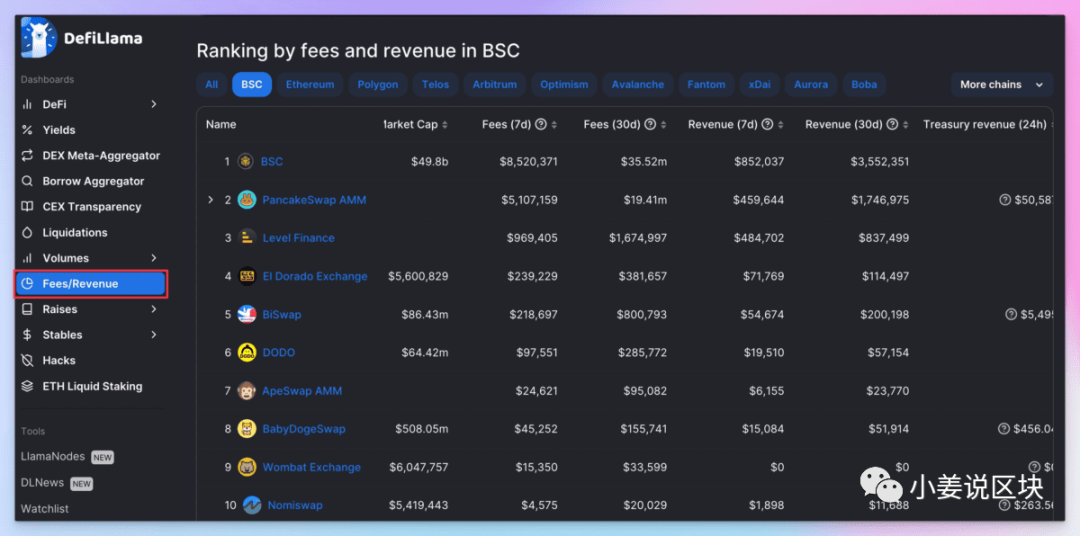Screen dimensions: 1080x536
Task: Click the Wombat Exchange logo icon
Action: [x=247, y=467]
